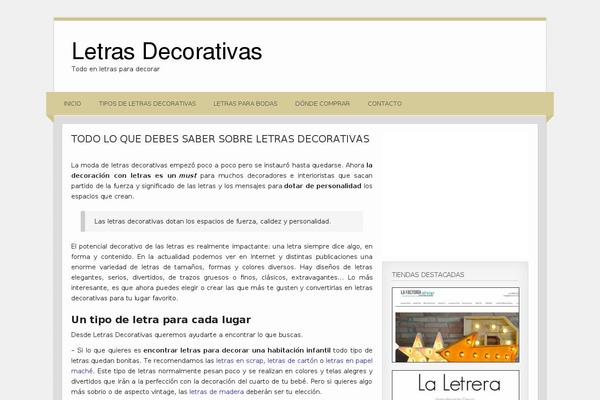Open the DÓNDE COMPRAR menu item
Viewport: 600px width, 400px height.
click(322, 104)
